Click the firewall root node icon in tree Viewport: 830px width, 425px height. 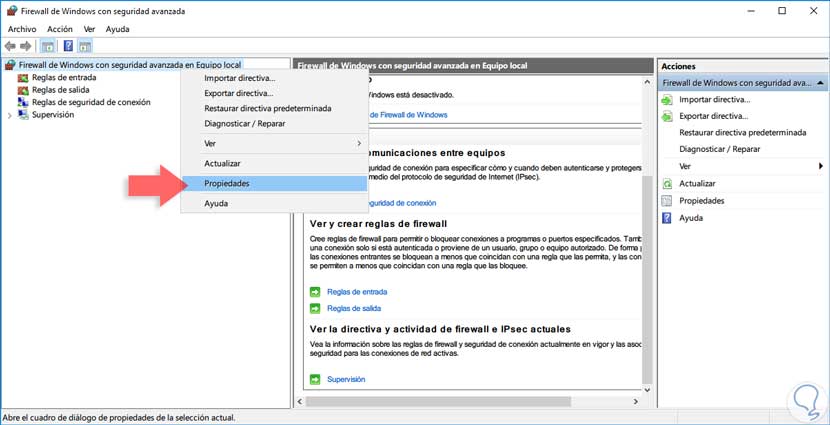pos(10,65)
